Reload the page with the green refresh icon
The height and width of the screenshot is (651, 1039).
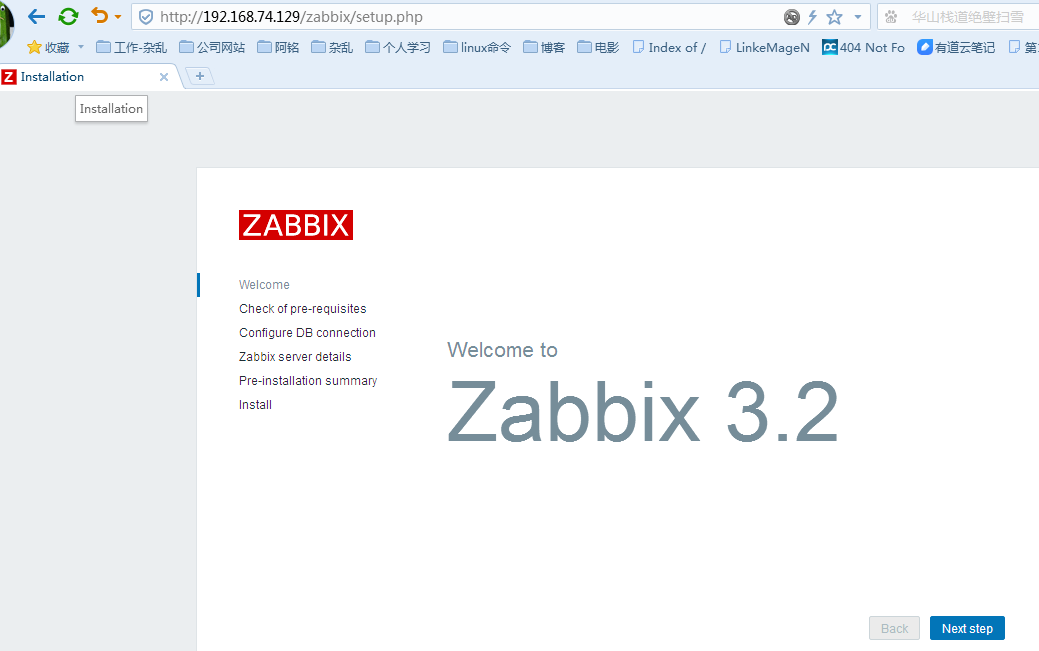click(x=68, y=17)
